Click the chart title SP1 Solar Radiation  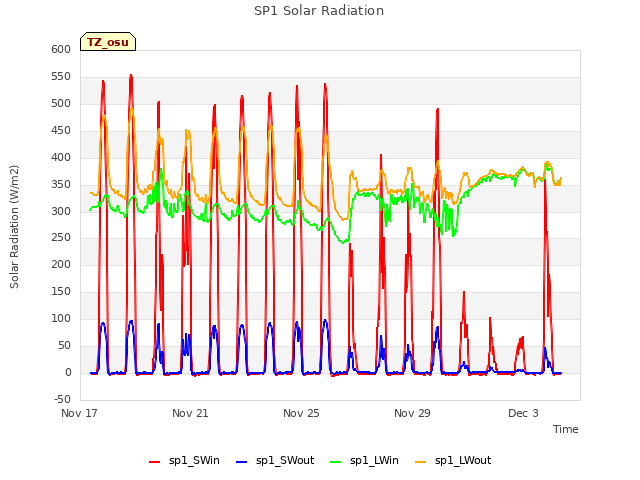tap(319, 11)
